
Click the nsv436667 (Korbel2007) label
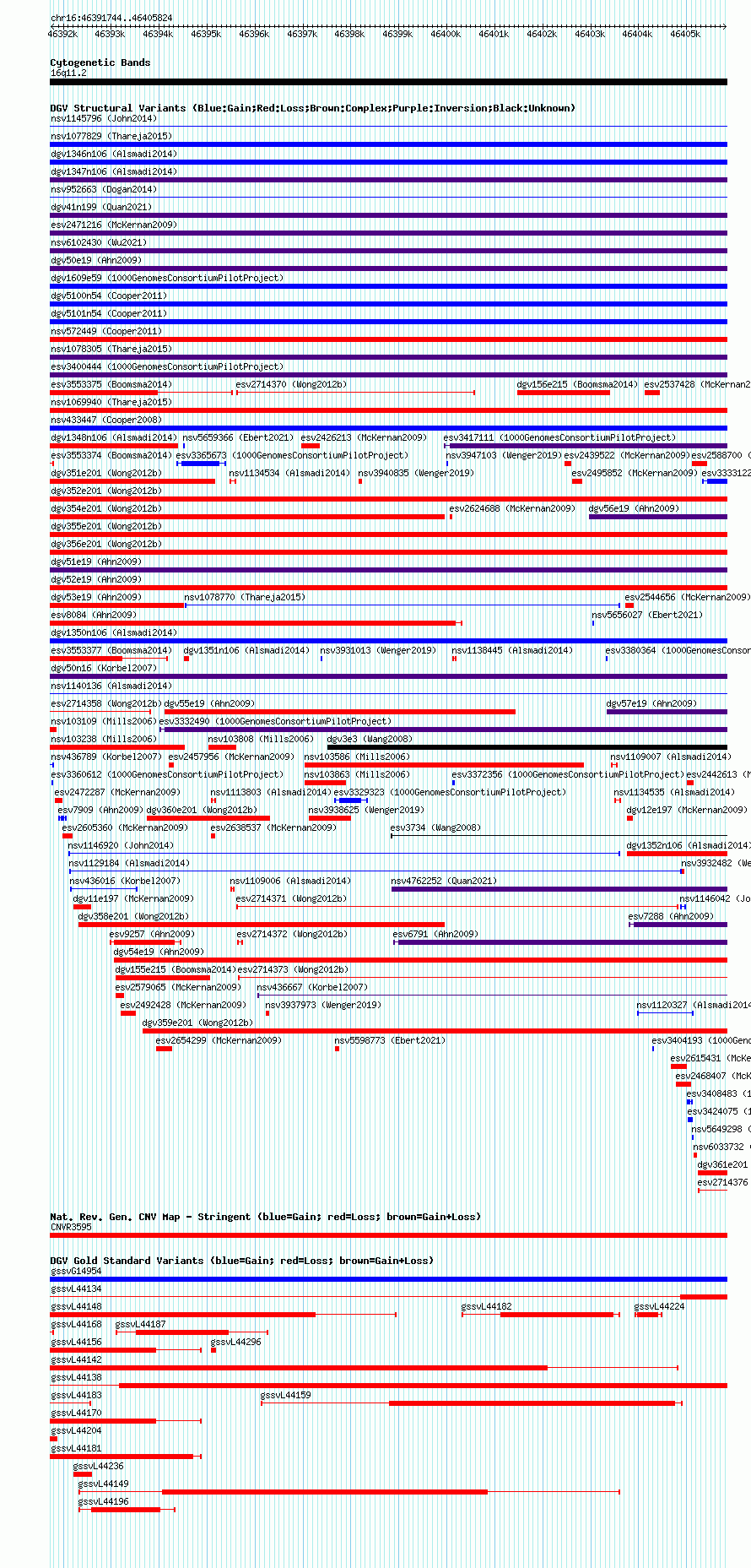pyautogui.click(x=312, y=987)
